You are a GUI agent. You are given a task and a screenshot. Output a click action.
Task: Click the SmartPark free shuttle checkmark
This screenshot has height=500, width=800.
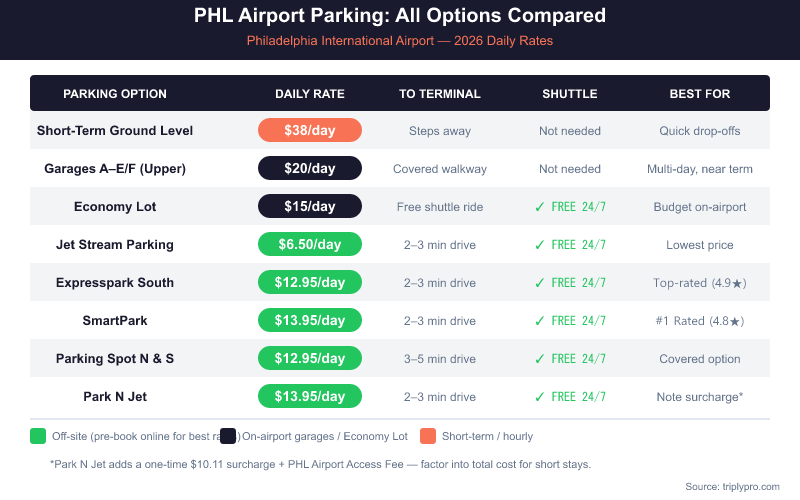point(539,321)
